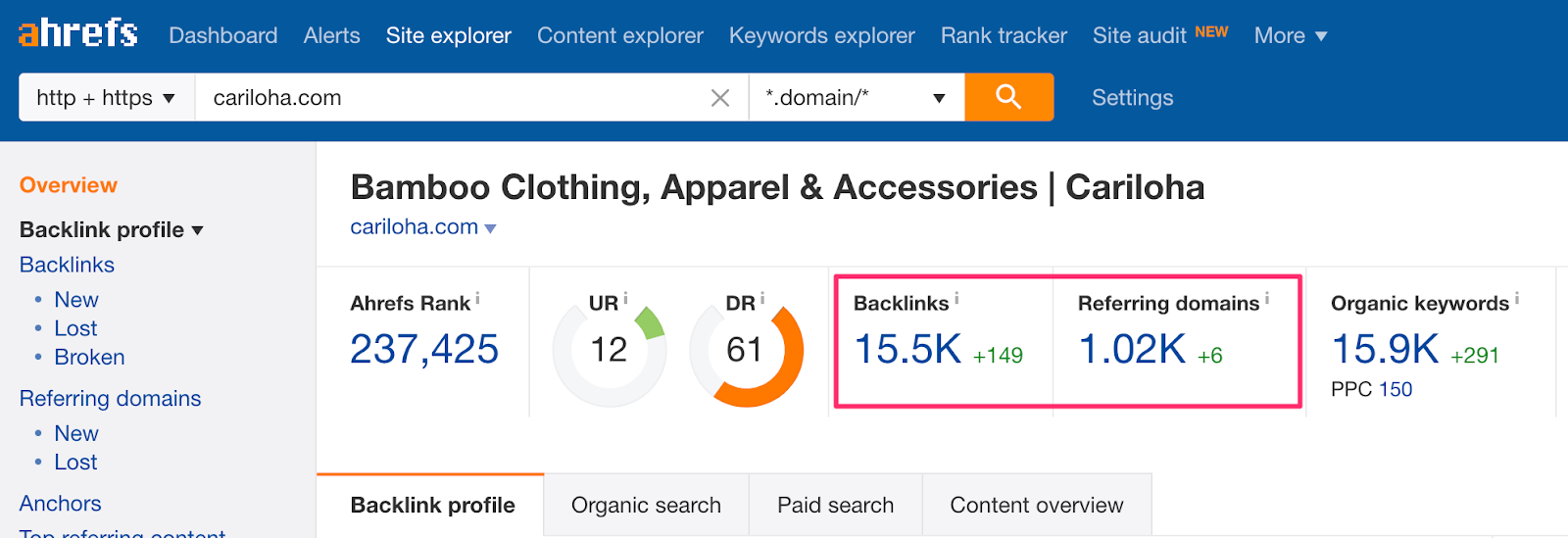This screenshot has width=1568, height=538.
Task: Click the PPC value 150
Action: (x=1396, y=389)
